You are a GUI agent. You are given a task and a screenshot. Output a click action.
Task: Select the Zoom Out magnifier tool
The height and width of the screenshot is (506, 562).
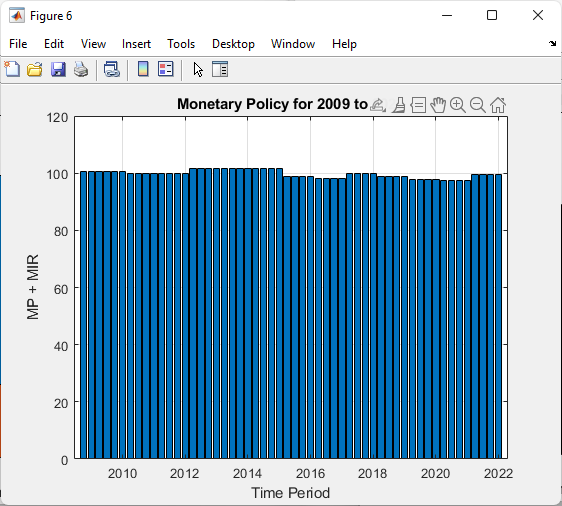pyautogui.click(x=477, y=105)
